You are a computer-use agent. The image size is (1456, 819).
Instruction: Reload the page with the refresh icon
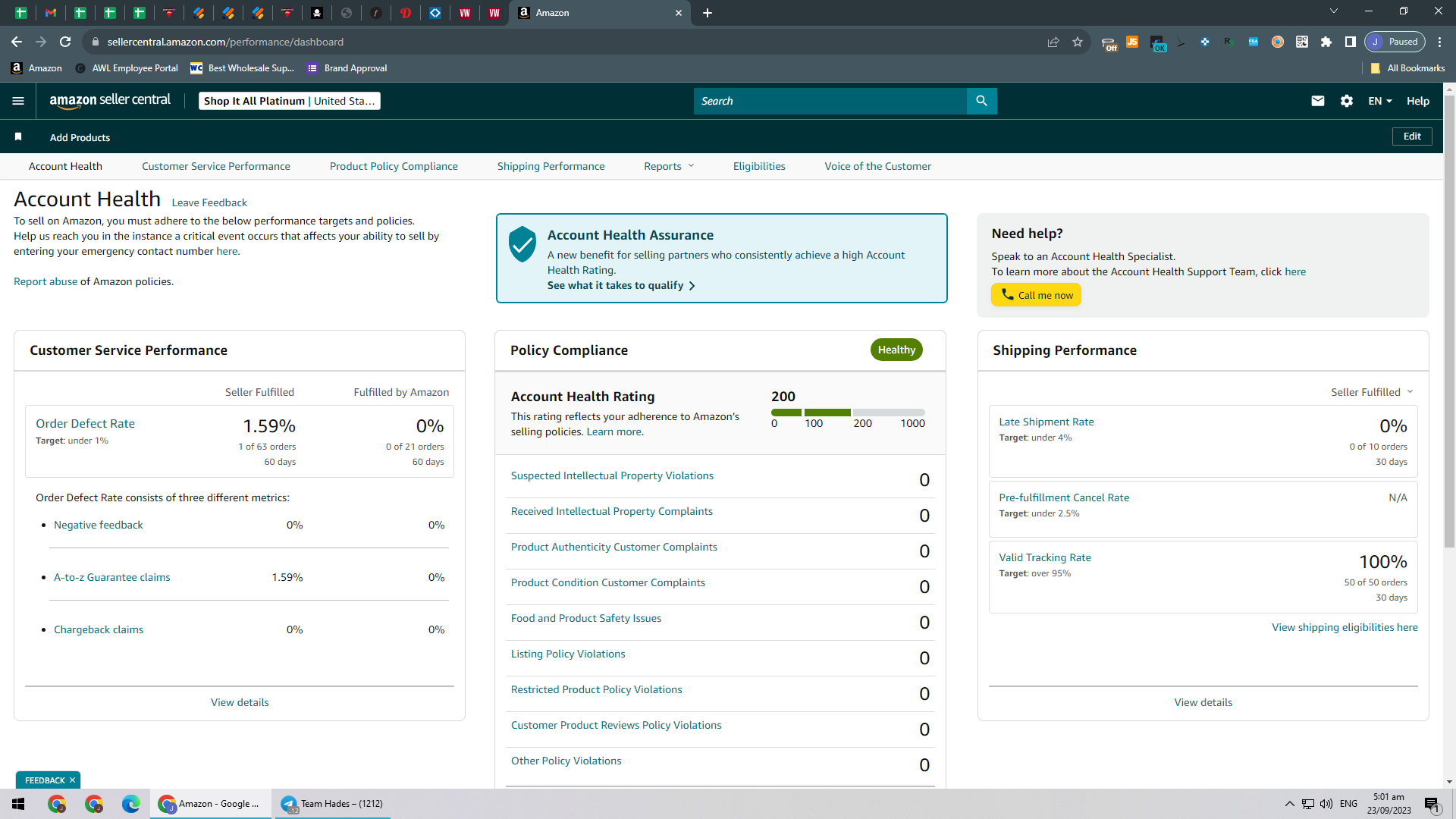pyautogui.click(x=65, y=42)
